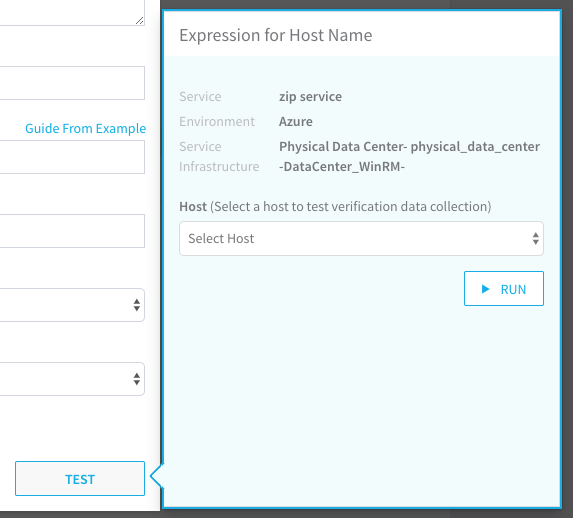Click the Expression for Host Name title
573x518 pixels.
[x=276, y=35]
